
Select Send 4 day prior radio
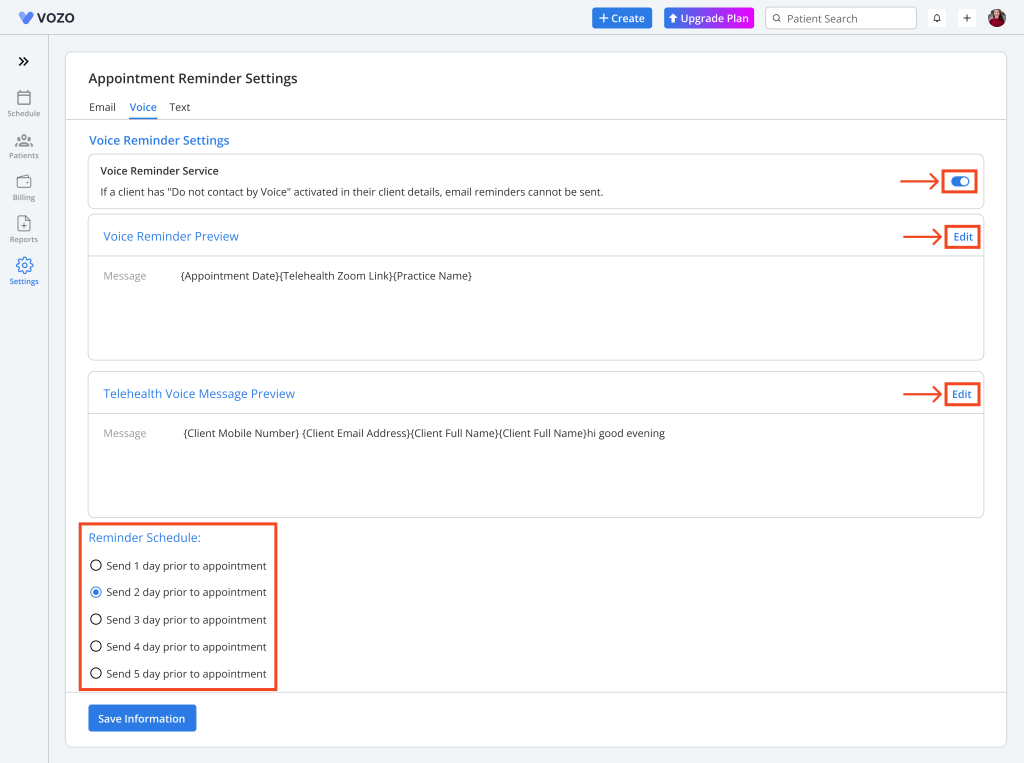pos(96,647)
